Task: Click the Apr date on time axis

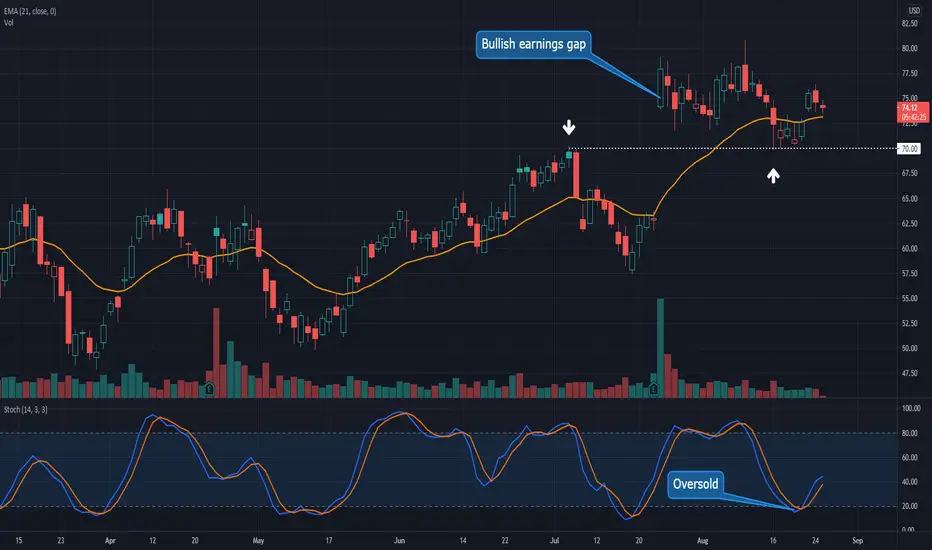Action: click(x=110, y=540)
